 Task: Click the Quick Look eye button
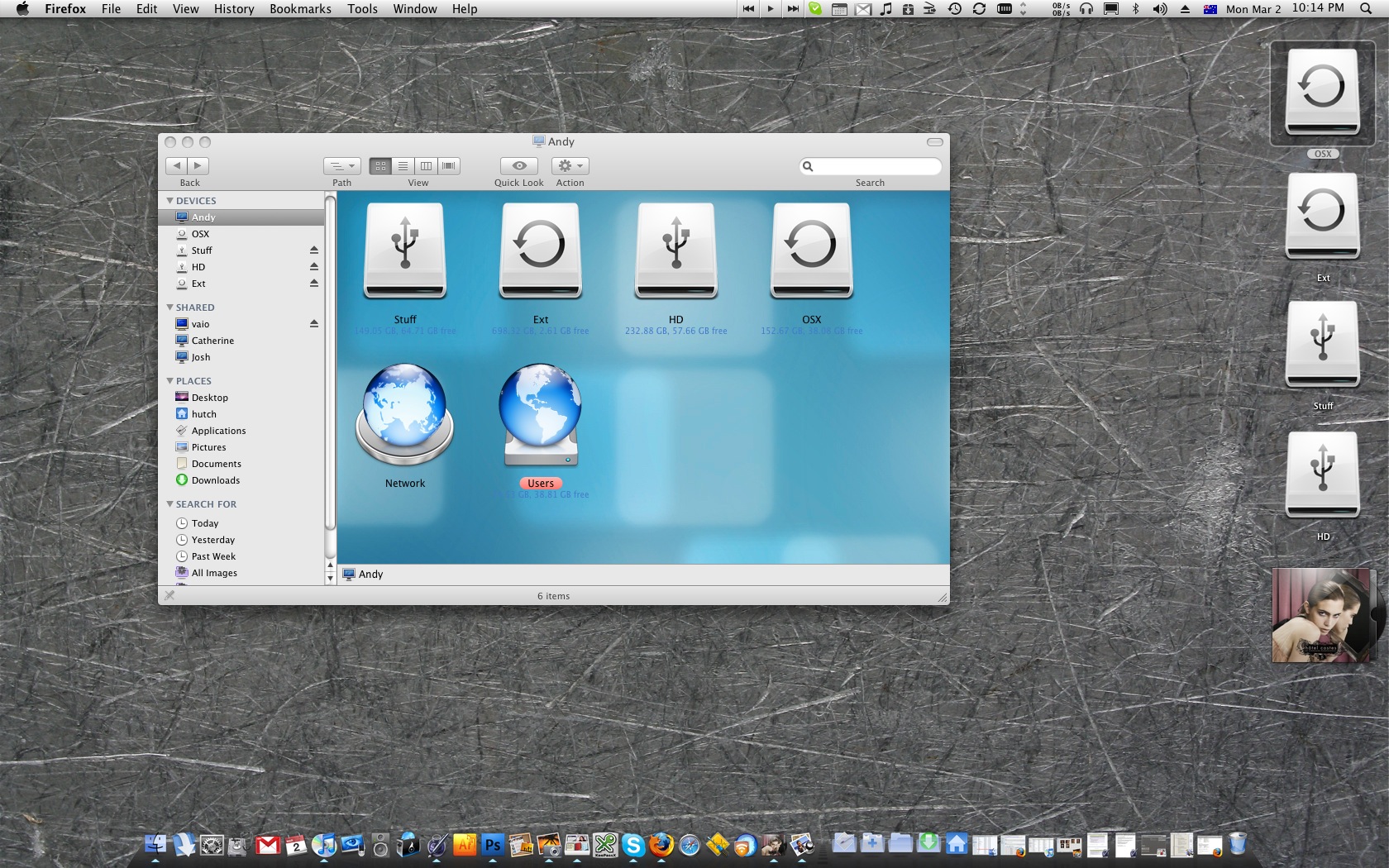coord(519,165)
